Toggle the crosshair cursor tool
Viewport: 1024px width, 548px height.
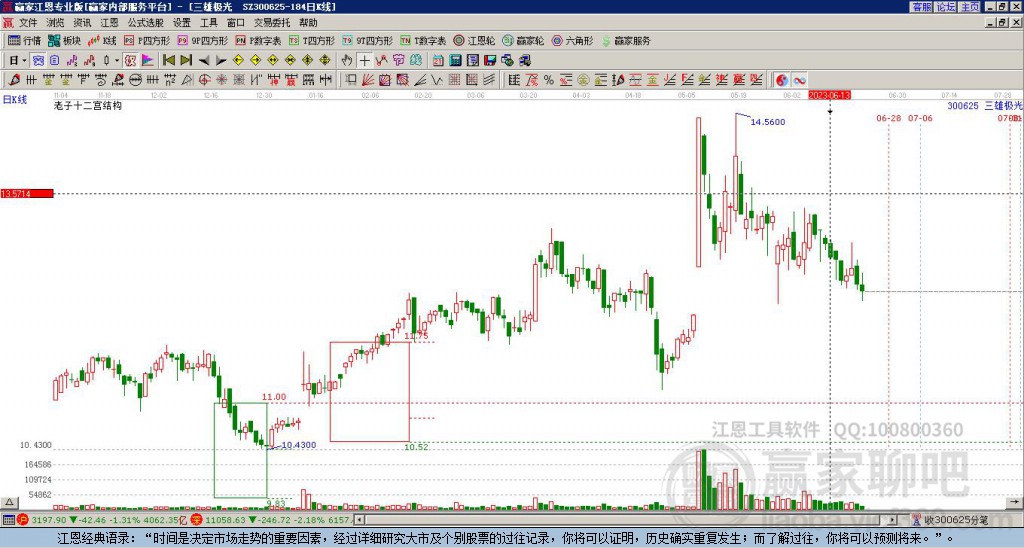click(x=364, y=60)
